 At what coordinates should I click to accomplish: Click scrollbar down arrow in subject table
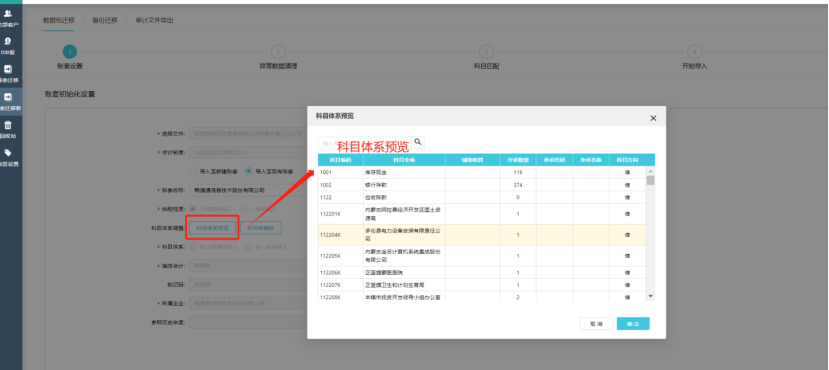(x=650, y=297)
